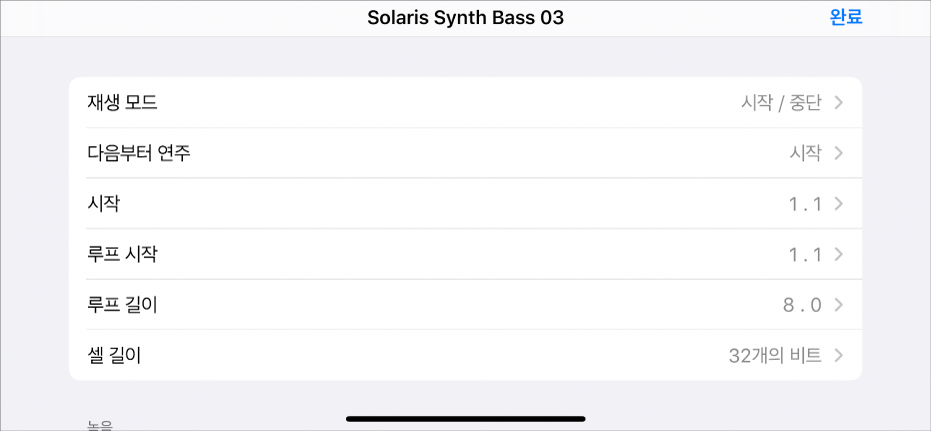Tap the 1.1 value for 루프 시작
The height and width of the screenshot is (431, 931).
pos(804,254)
